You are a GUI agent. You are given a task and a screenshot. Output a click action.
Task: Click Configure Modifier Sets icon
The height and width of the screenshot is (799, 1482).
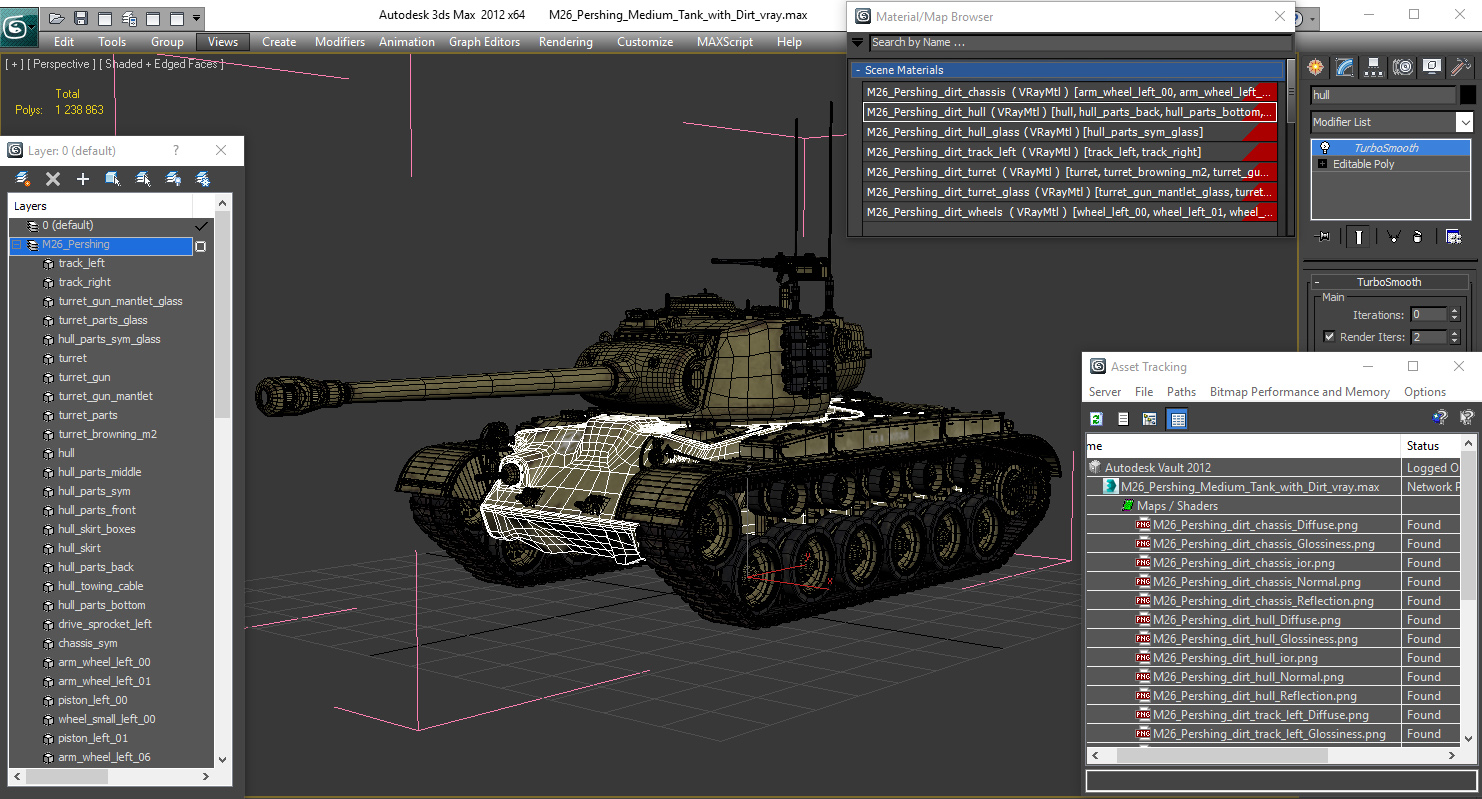(x=1453, y=237)
